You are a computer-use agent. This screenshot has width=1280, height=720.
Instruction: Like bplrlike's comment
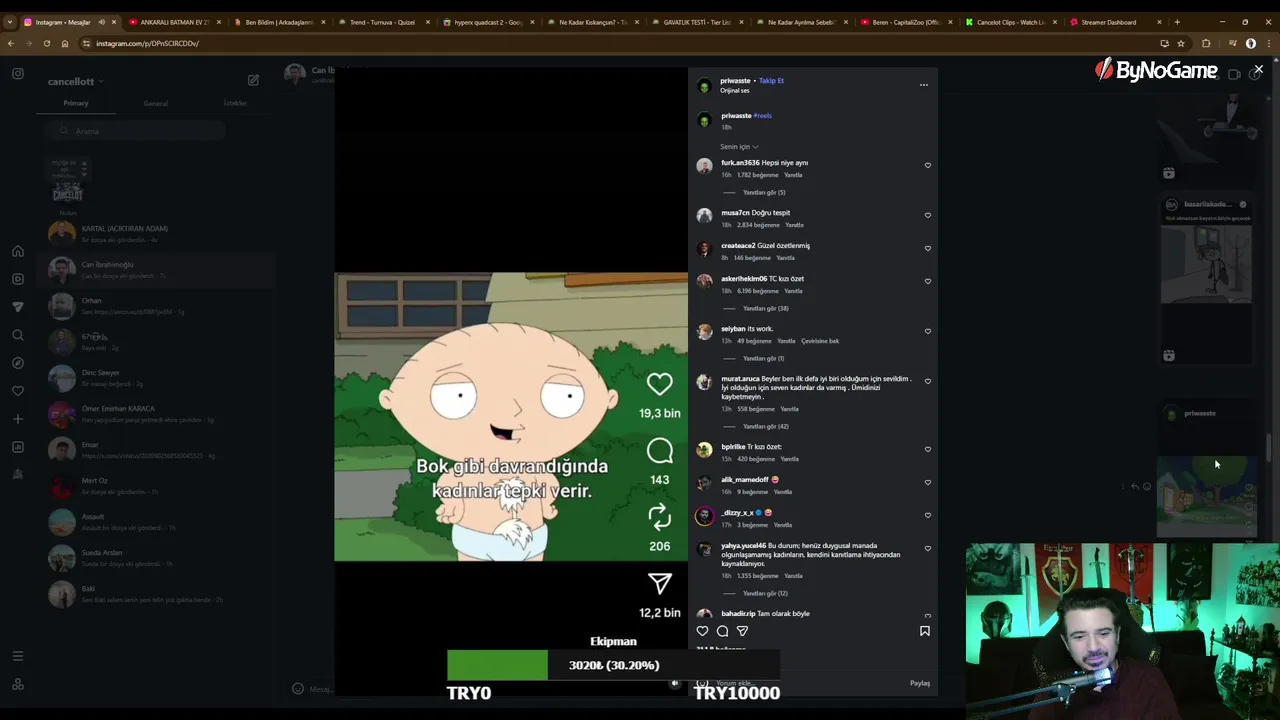click(927, 449)
